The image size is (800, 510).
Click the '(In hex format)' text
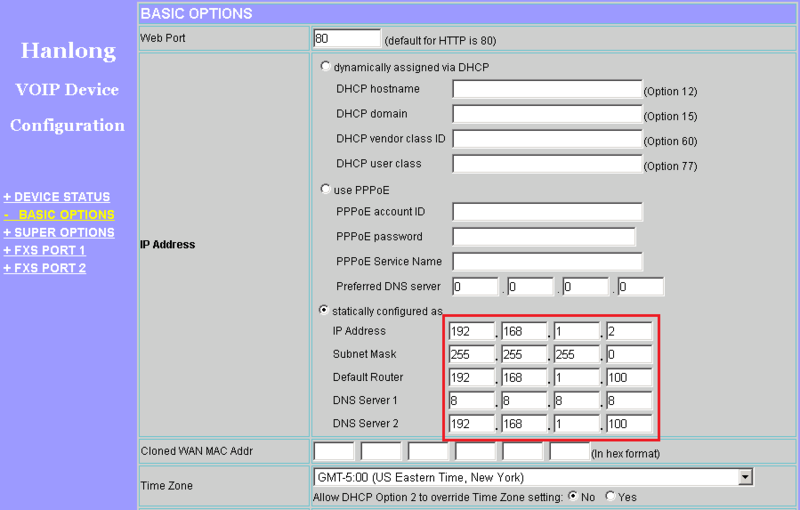pyautogui.click(x=625, y=454)
